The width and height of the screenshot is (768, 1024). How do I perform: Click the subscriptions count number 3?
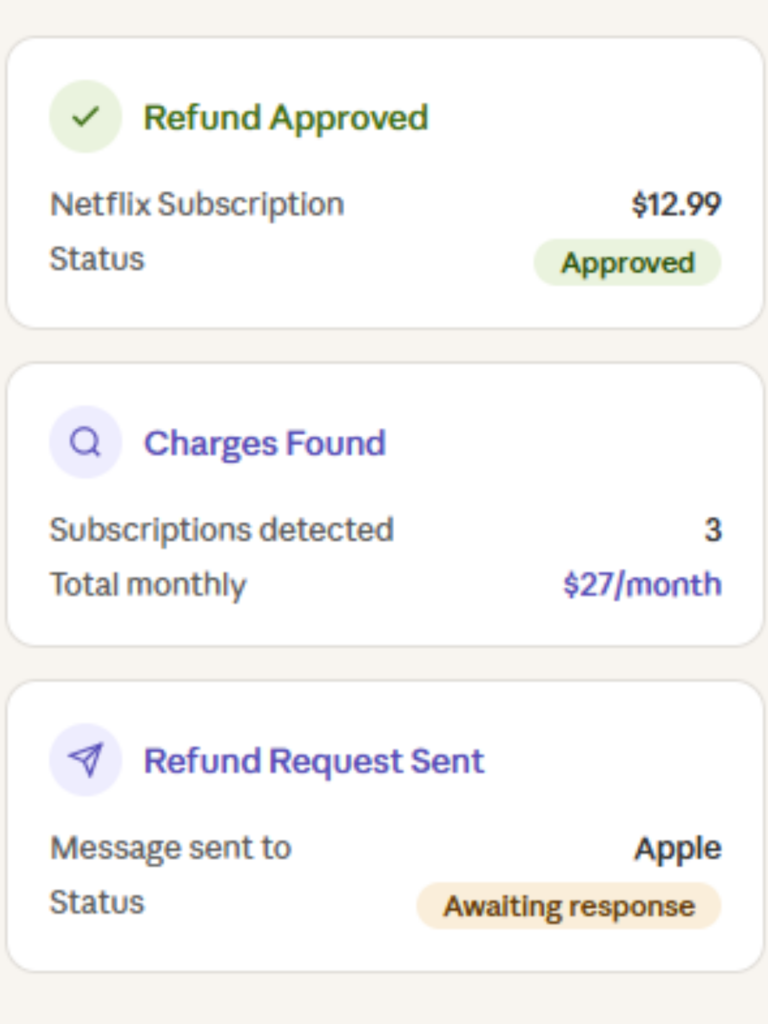pos(712,530)
